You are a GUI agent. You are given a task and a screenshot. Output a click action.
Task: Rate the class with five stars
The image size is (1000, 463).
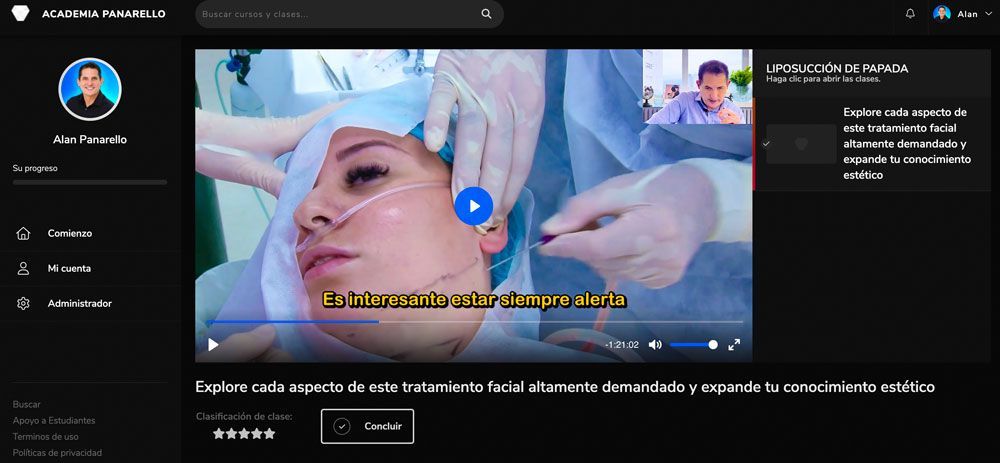click(x=269, y=434)
